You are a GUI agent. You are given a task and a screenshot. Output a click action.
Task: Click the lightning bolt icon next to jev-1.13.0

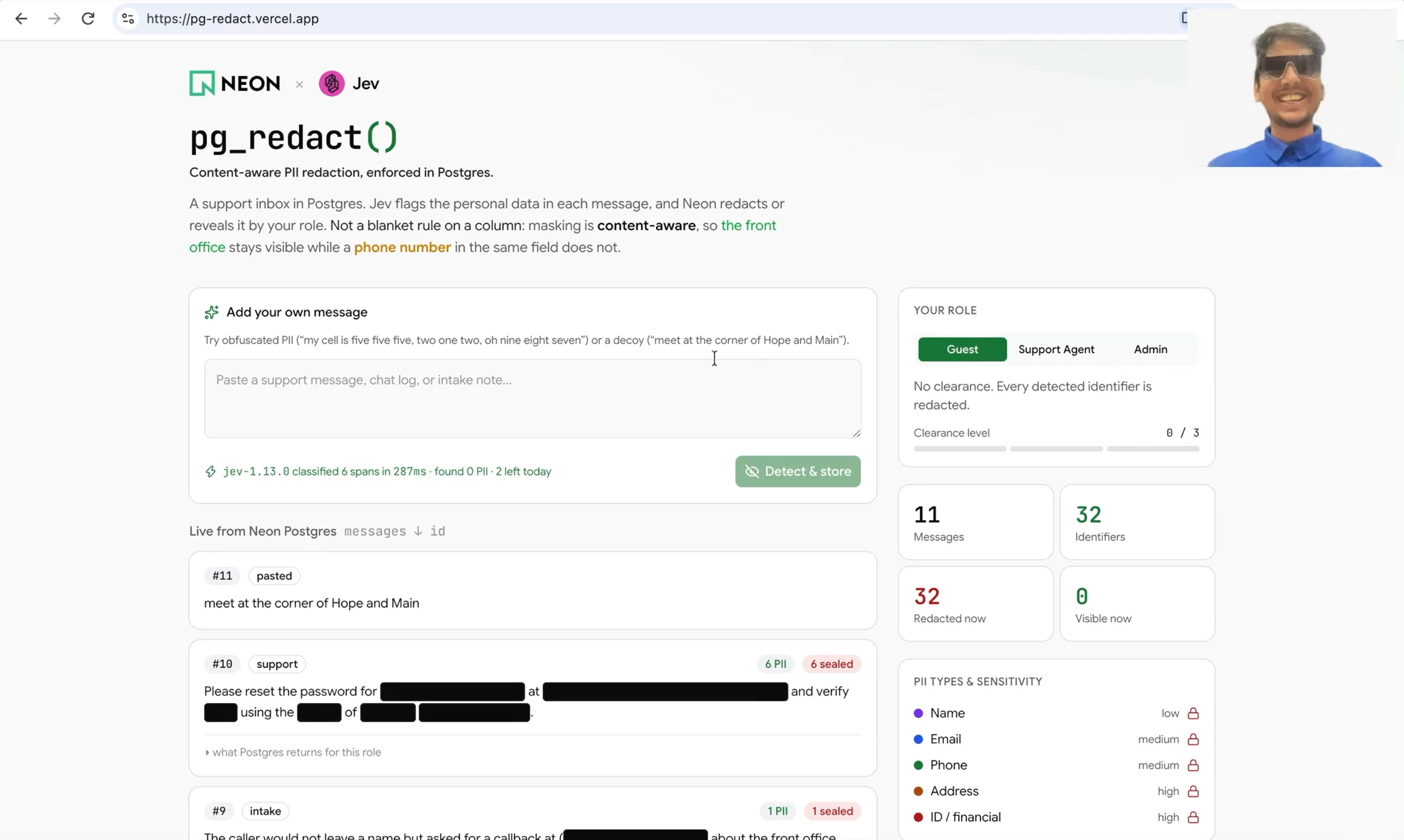[210, 471]
